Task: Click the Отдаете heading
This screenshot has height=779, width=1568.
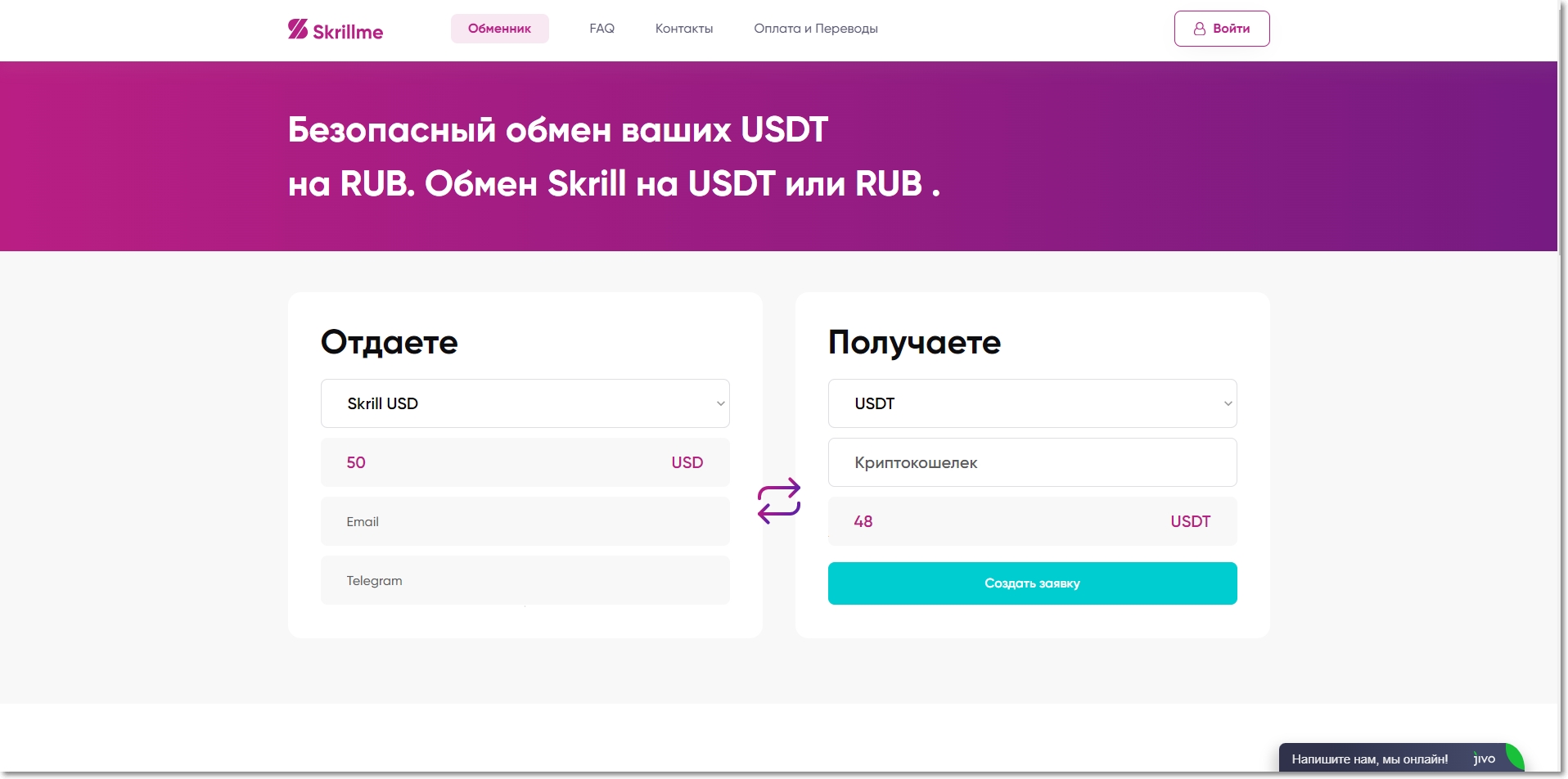Action: (x=390, y=342)
